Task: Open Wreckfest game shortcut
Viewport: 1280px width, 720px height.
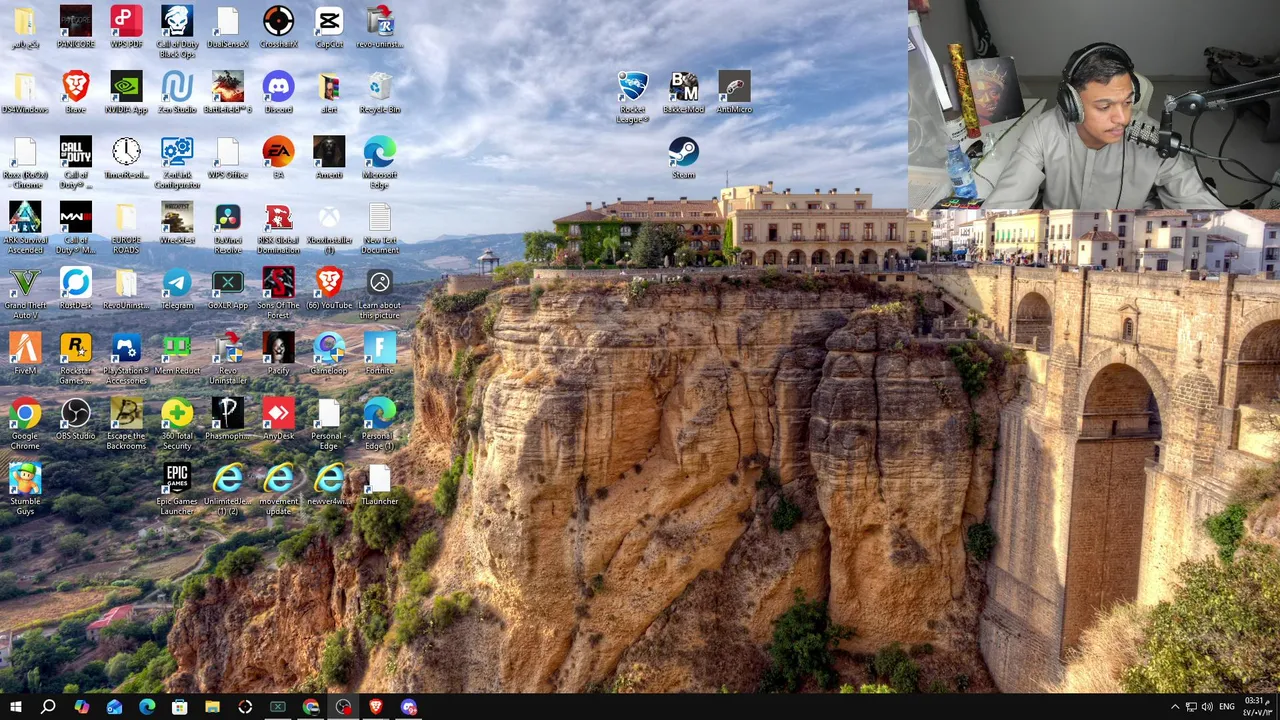Action: coord(177,222)
